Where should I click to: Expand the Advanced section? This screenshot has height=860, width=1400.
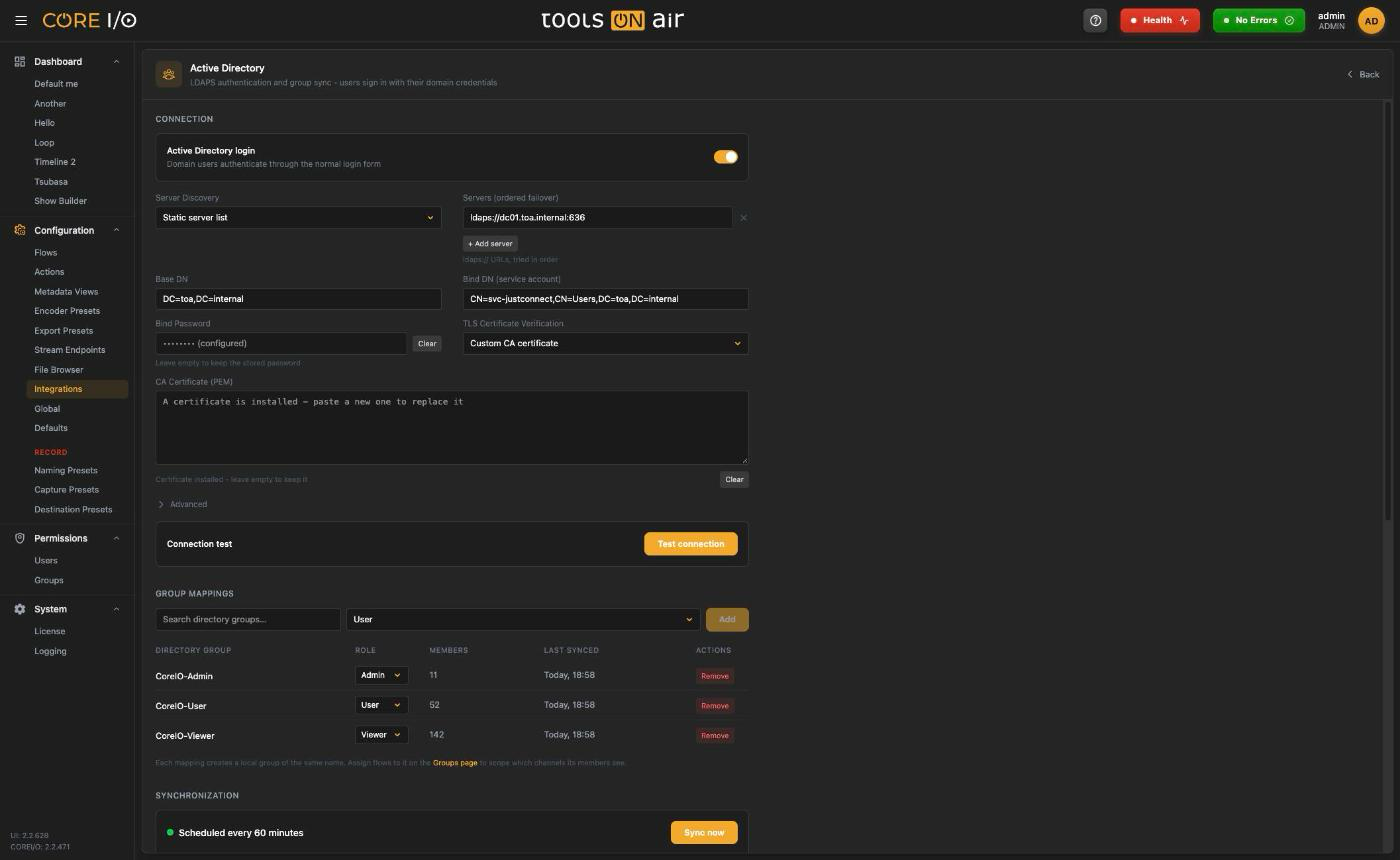[x=183, y=504]
